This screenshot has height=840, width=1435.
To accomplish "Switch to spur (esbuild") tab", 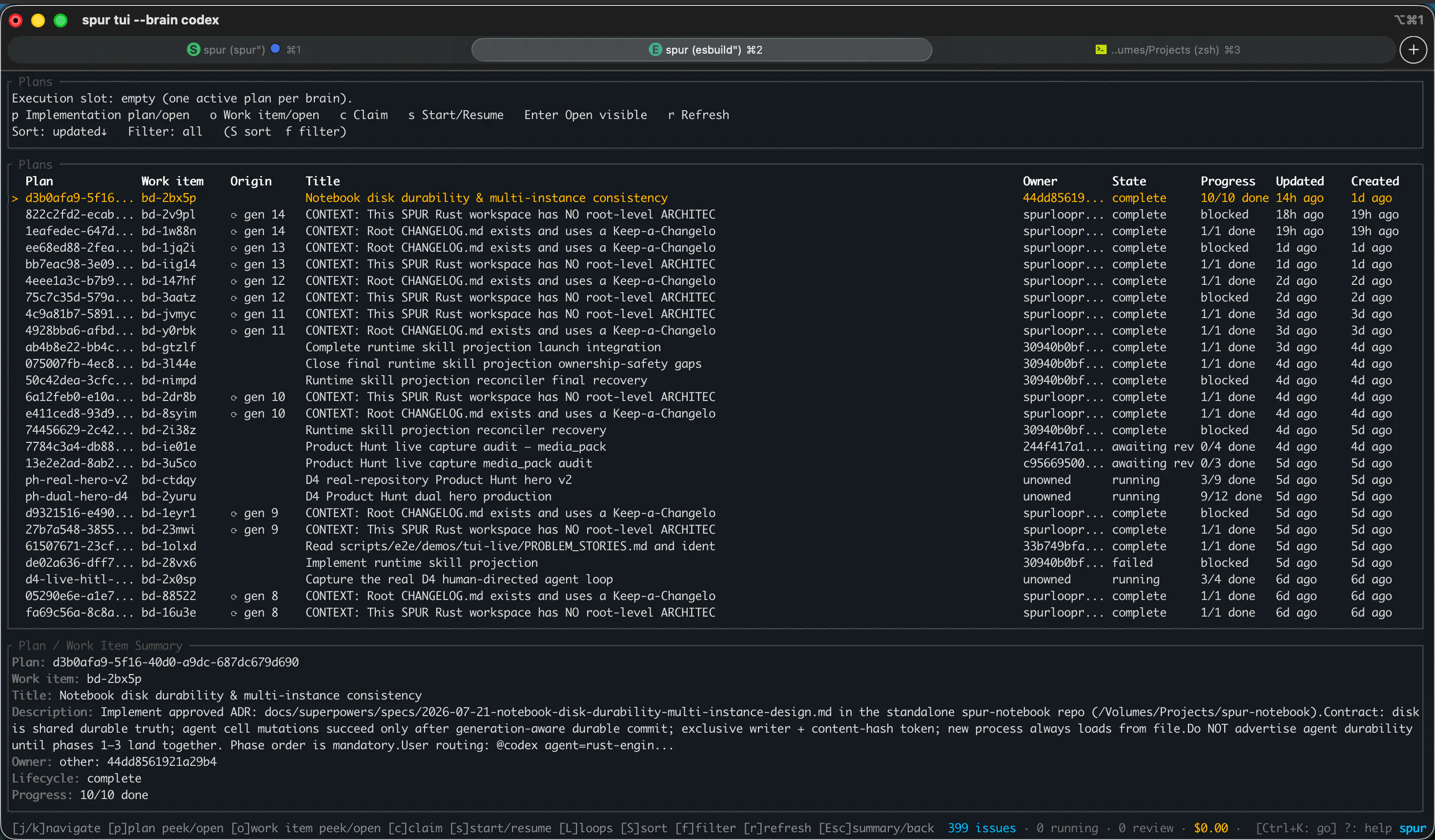I will [701, 50].
